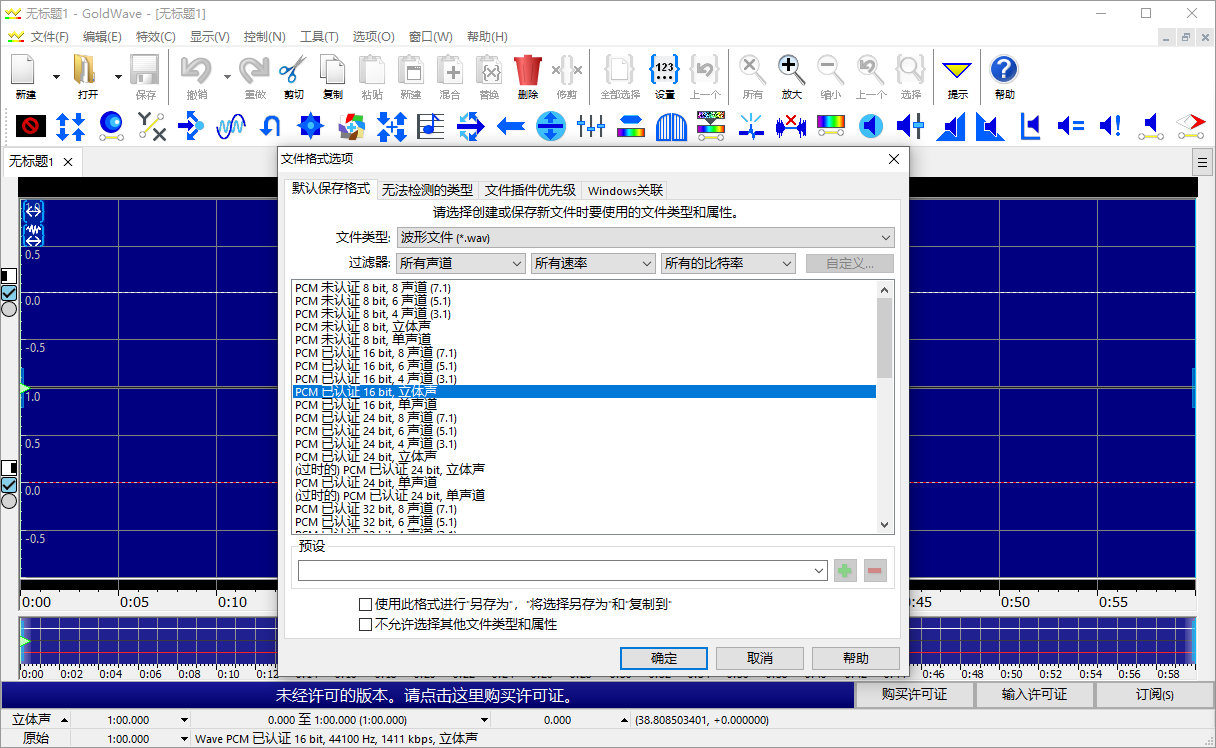This screenshot has width=1216, height=748.
Task: Click the 购买许可证 button
Action: click(914, 694)
